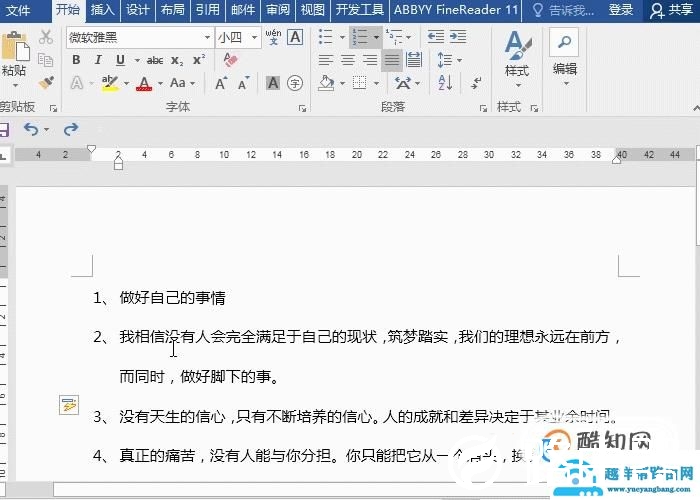Toggle justify alignment
700x500 pixels.
tap(392, 60)
